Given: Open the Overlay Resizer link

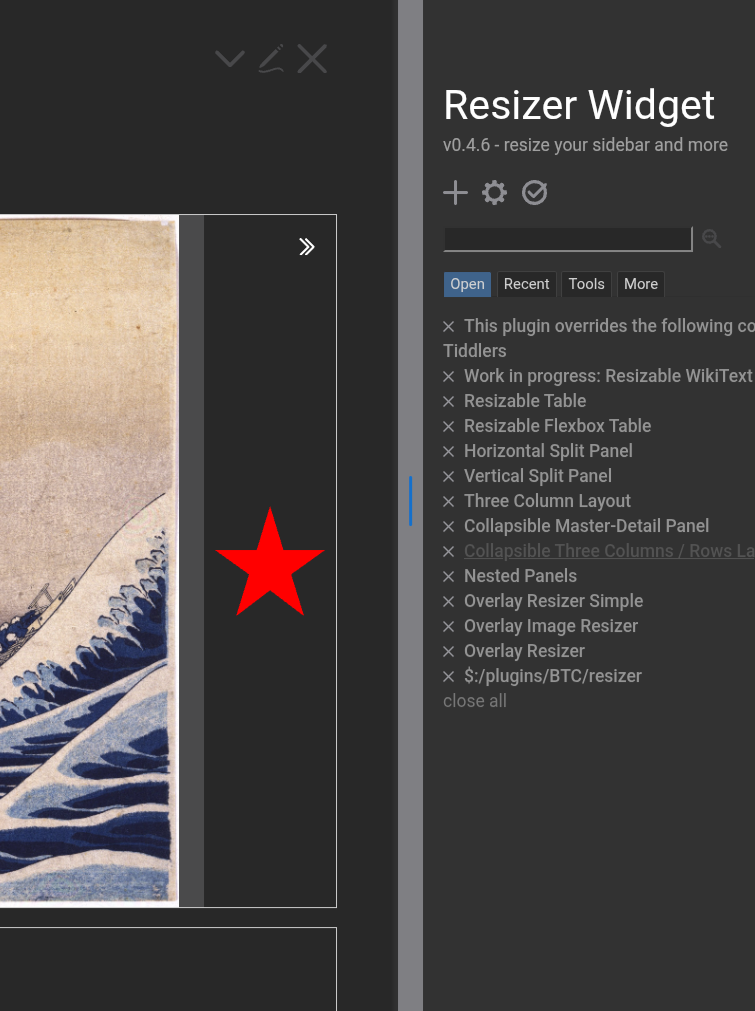Looking at the screenshot, I should pyautogui.click(x=524, y=651).
